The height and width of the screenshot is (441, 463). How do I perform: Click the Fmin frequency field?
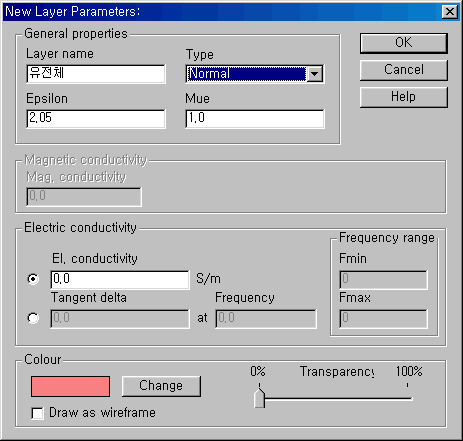point(383,280)
